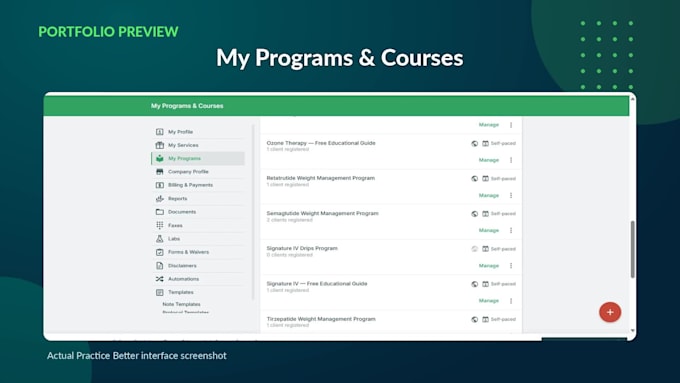Toggle globe icon for Signature IV Educational Guide
Viewport: 680px width, 383px height.
474,284
